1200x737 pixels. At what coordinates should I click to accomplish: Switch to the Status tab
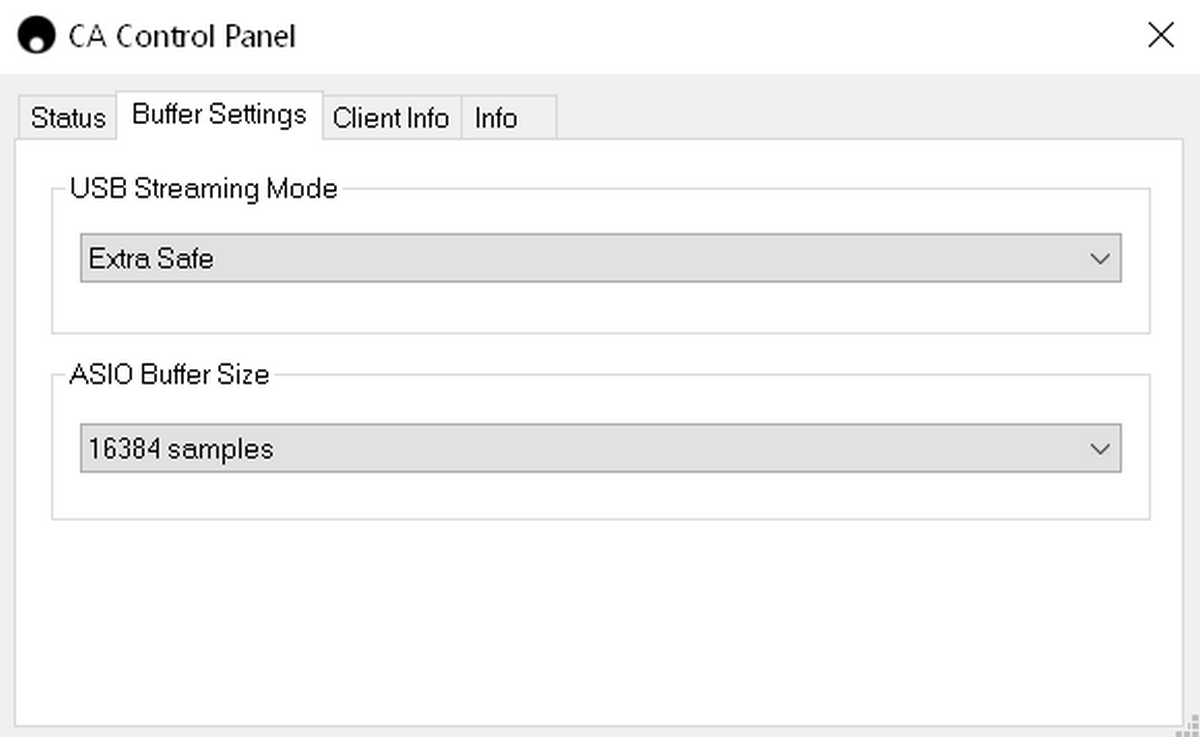67,118
